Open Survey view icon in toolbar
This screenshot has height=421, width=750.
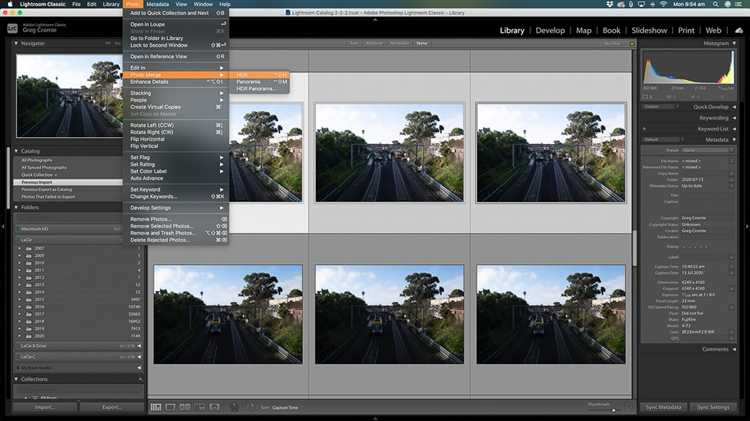[200, 407]
